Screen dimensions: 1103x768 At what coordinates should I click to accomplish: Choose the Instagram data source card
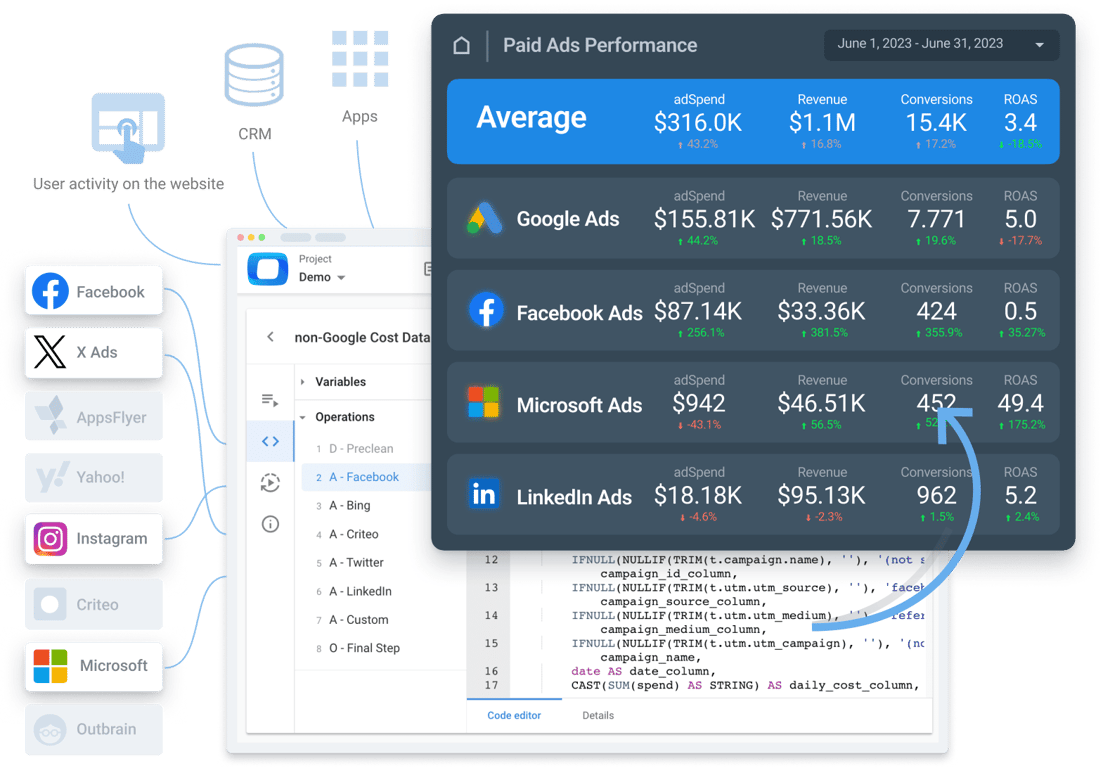coord(94,539)
